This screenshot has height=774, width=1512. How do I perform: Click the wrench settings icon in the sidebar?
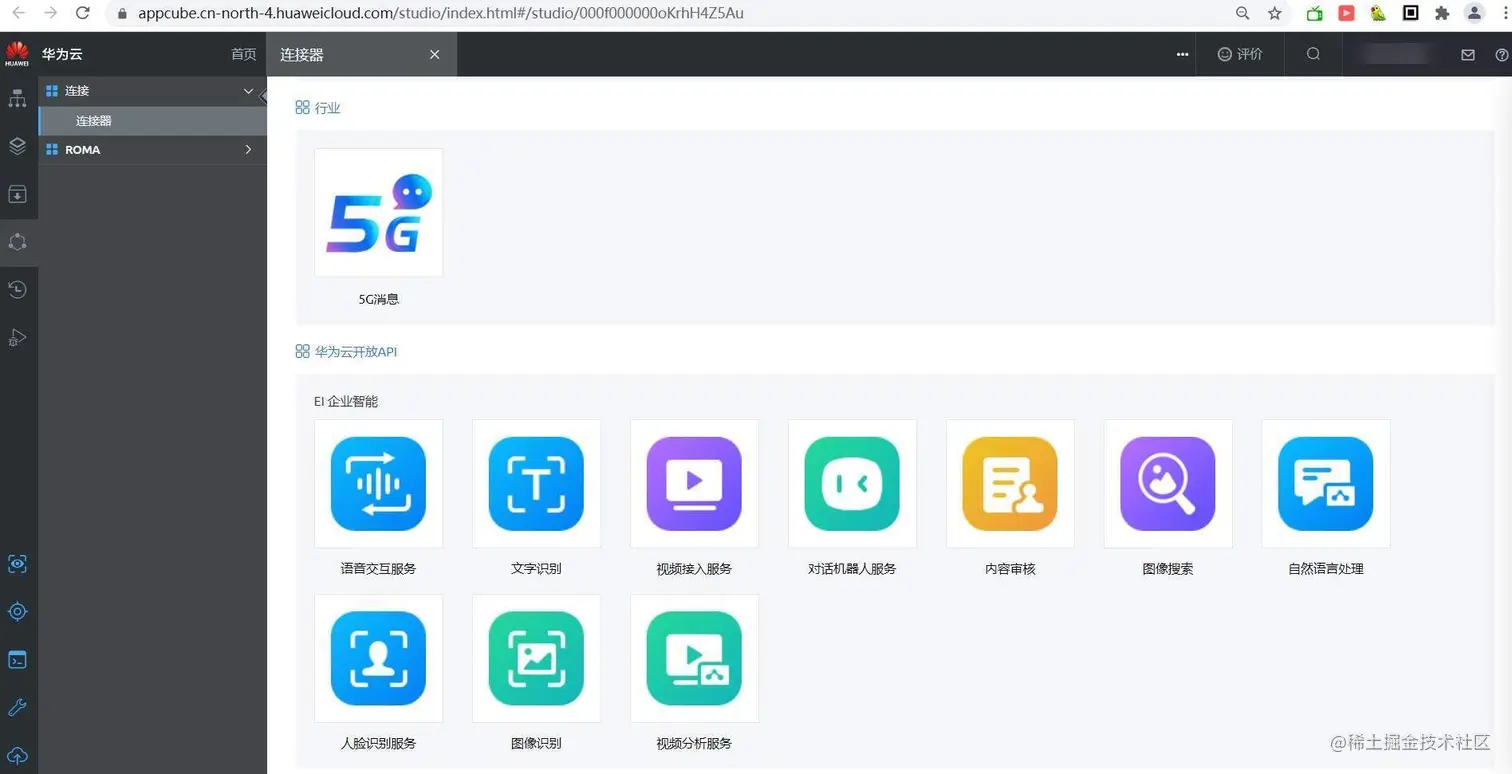(x=17, y=707)
